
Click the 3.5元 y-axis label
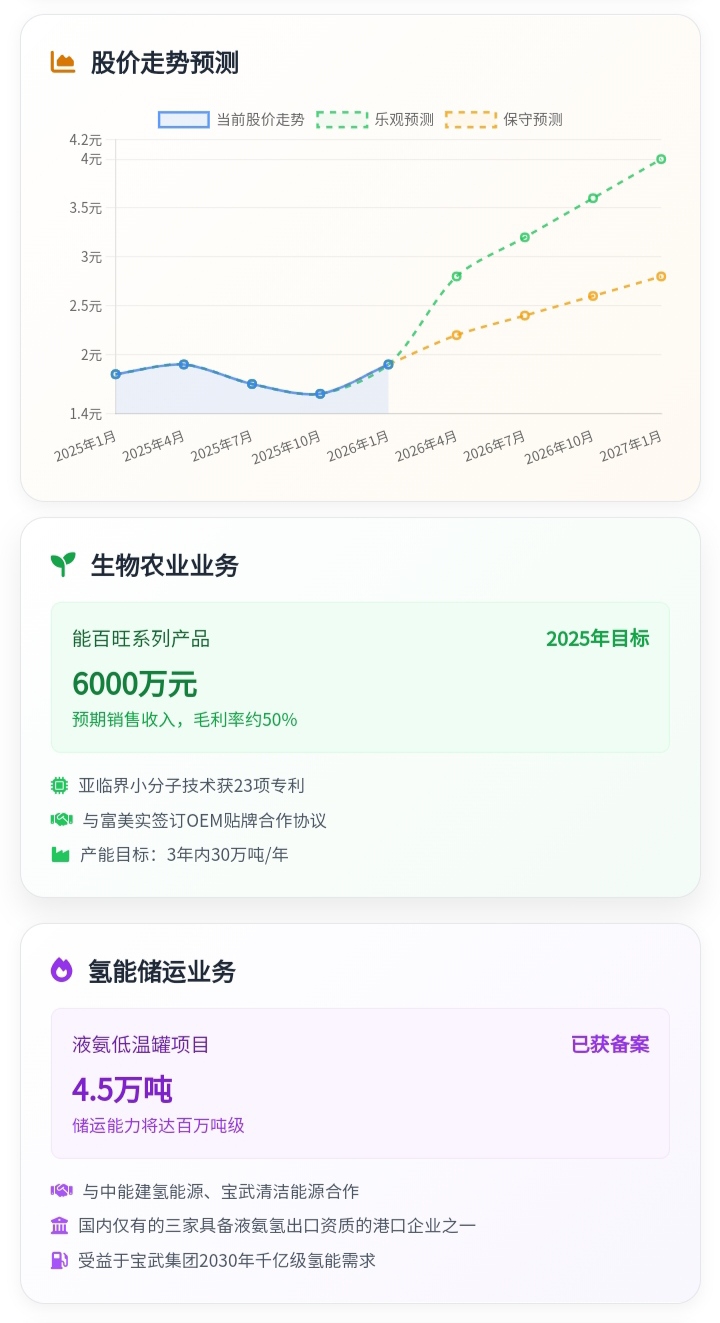coord(85,208)
